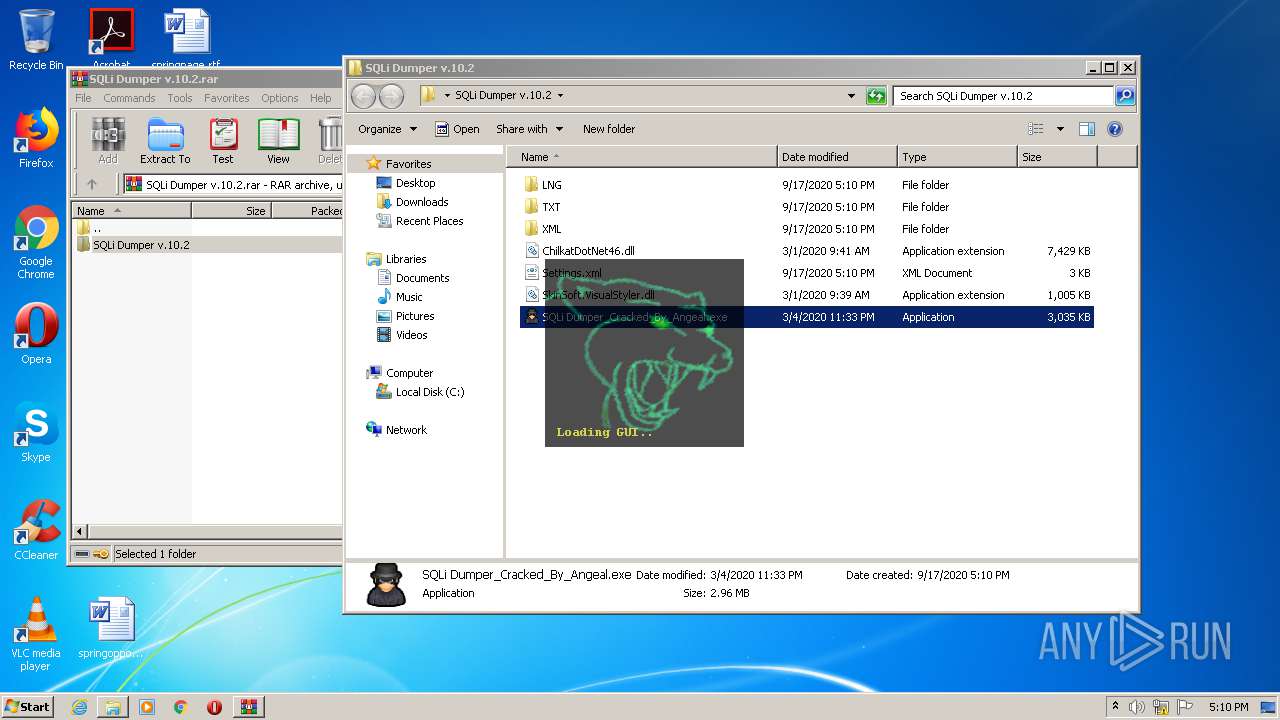Expand SQLi Dumper v.10.2 breadcrumb arrow
Viewport: 1280px width, 720px height.
(x=560, y=96)
